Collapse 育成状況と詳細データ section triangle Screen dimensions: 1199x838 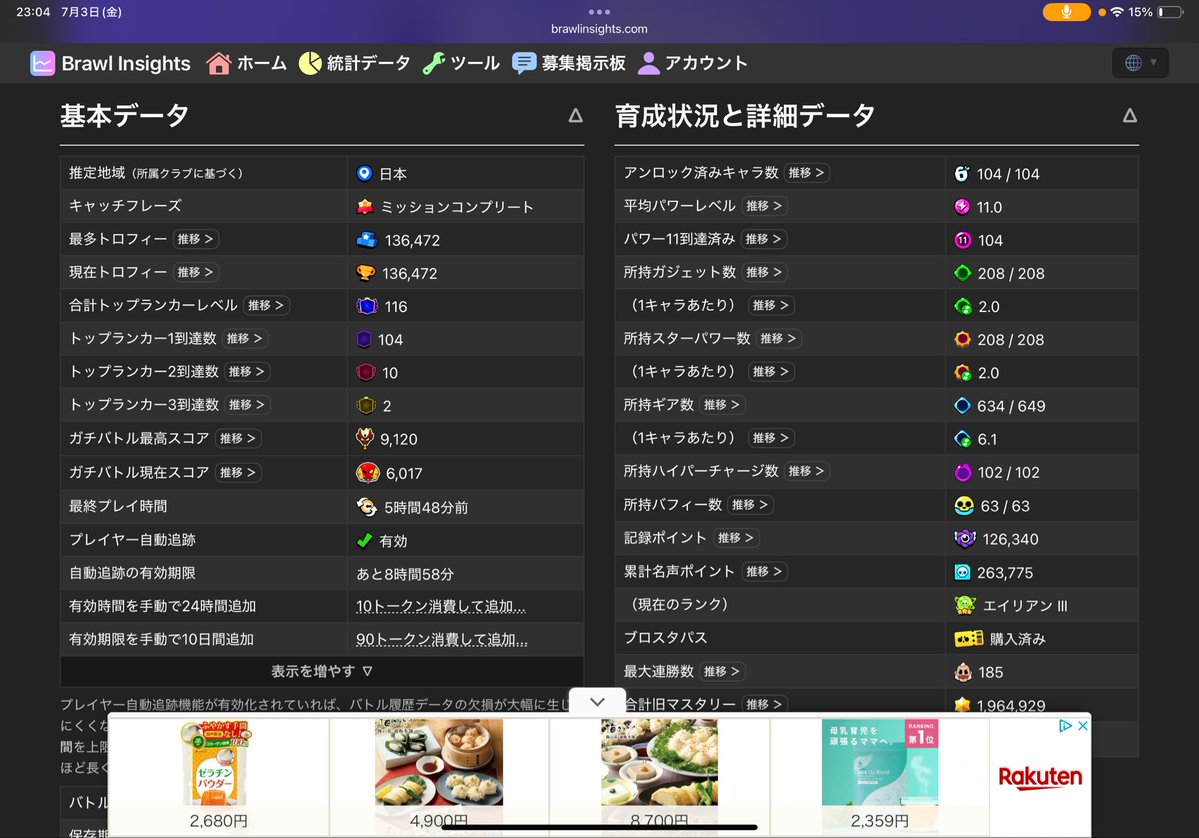click(x=1129, y=115)
